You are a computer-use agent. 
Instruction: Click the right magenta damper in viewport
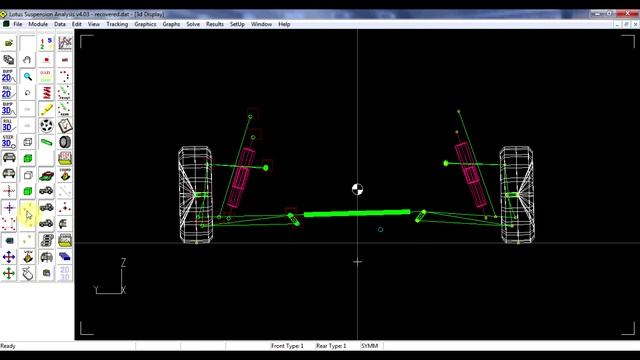coord(471,174)
